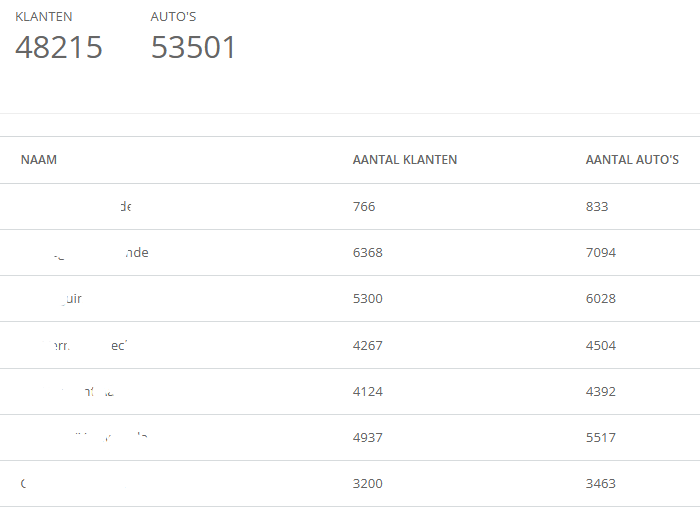Click the KLANTEN summary label

[44, 17]
